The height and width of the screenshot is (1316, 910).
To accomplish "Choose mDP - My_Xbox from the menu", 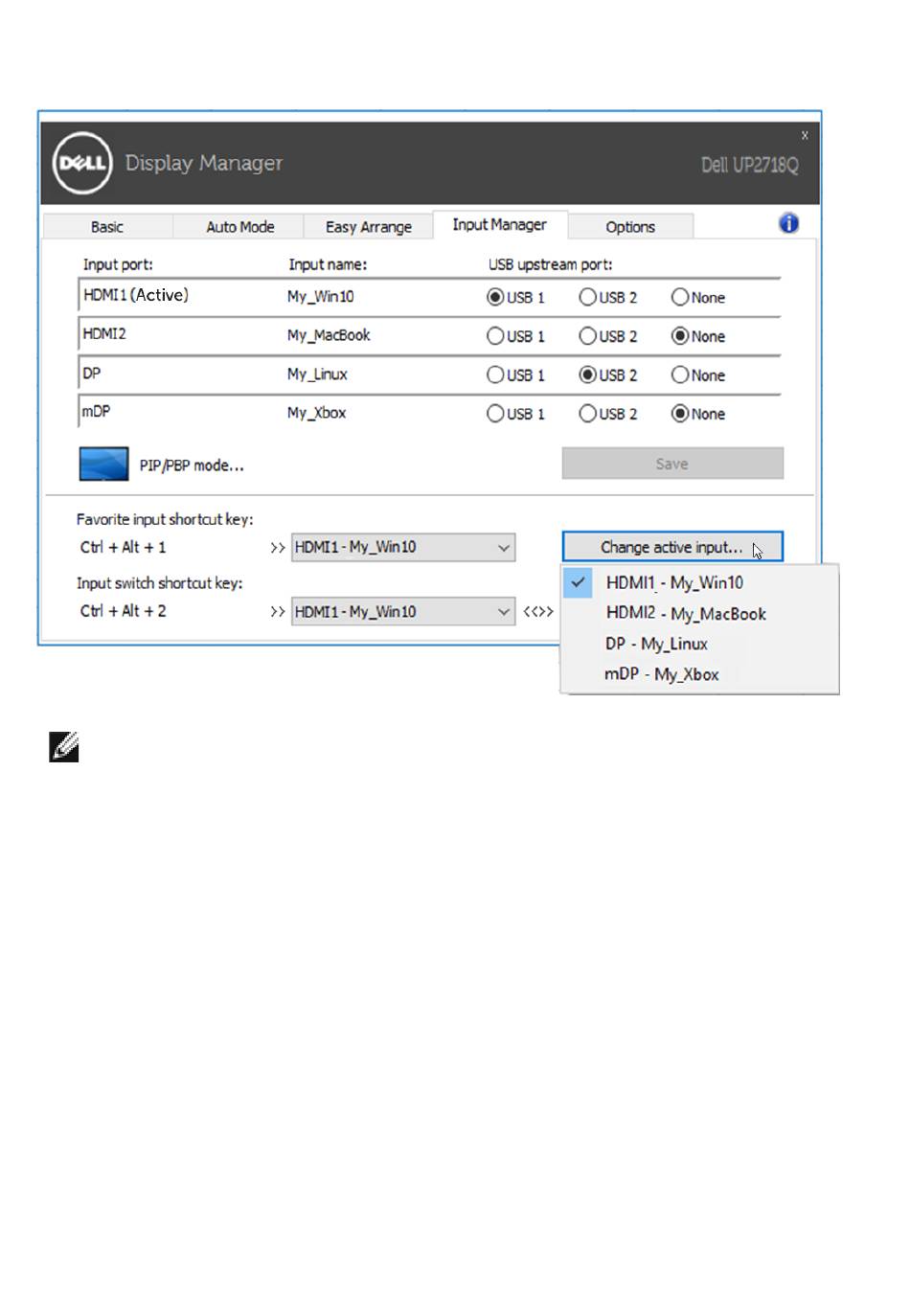I will click(x=699, y=674).
